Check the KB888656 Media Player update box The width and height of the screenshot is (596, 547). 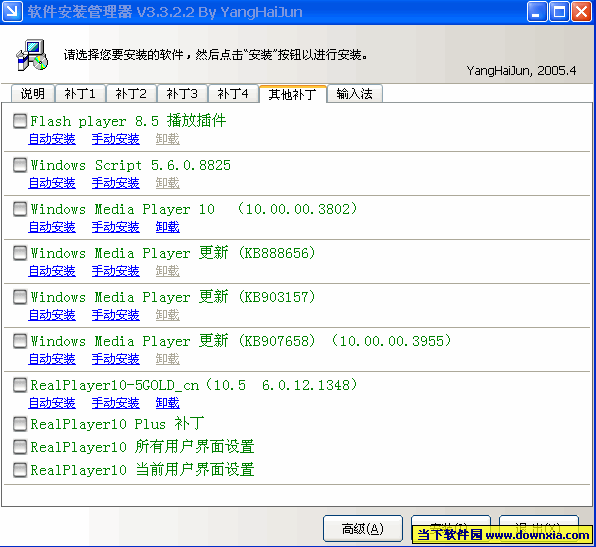[20, 253]
